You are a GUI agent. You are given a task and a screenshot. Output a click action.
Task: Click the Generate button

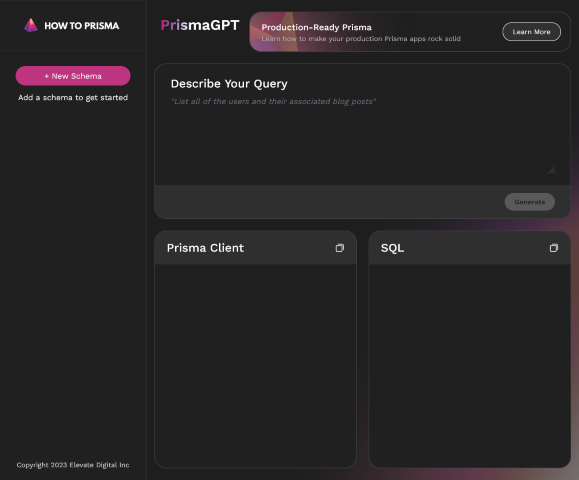click(x=530, y=202)
